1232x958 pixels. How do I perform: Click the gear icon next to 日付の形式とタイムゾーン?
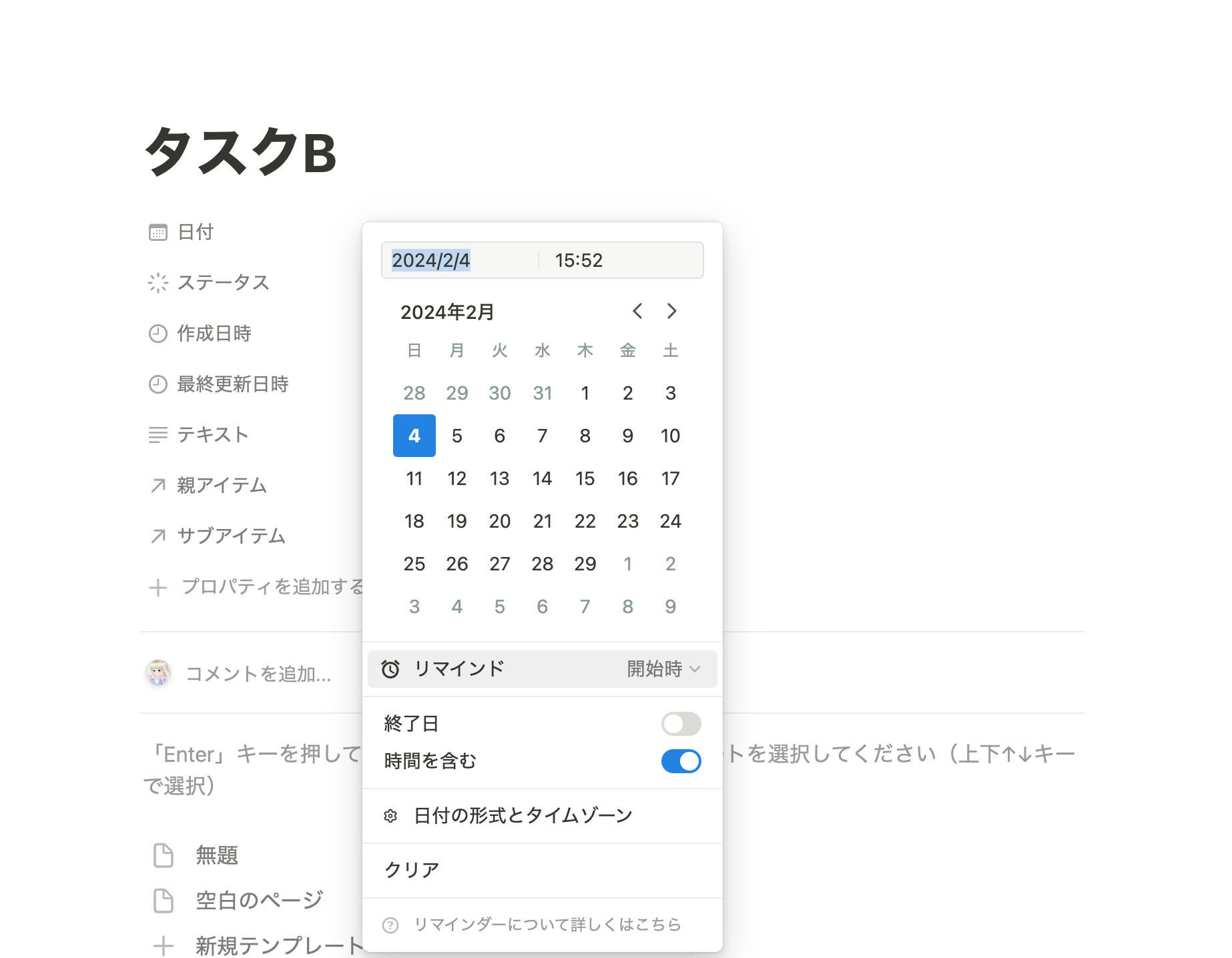(390, 815)
